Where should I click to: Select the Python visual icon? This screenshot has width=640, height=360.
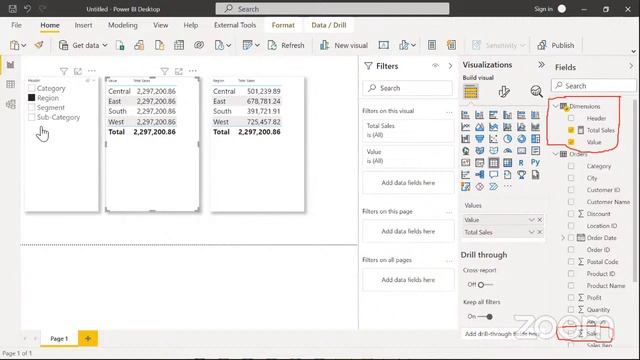[x=535, y=162]
